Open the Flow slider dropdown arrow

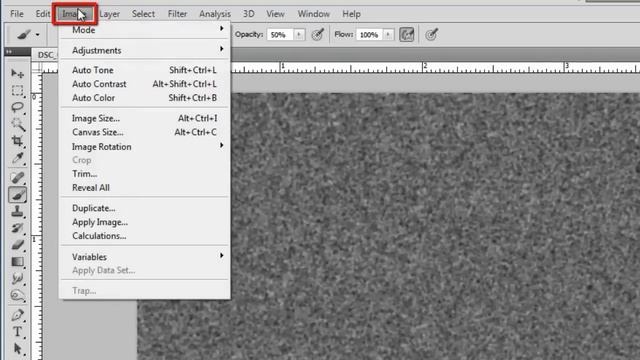coord(388,35)
